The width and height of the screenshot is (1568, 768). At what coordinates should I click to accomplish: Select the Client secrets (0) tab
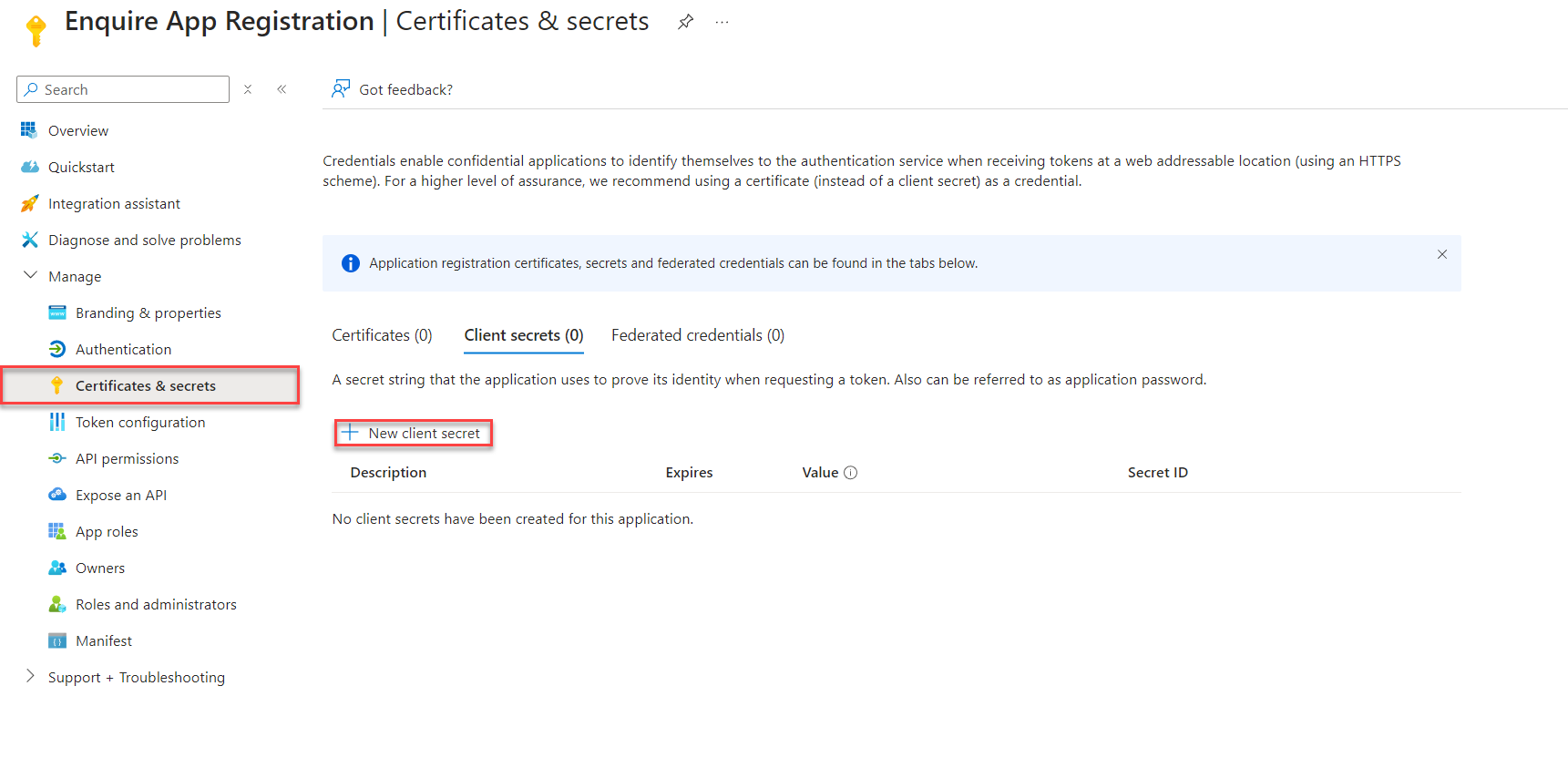[524, 335]
